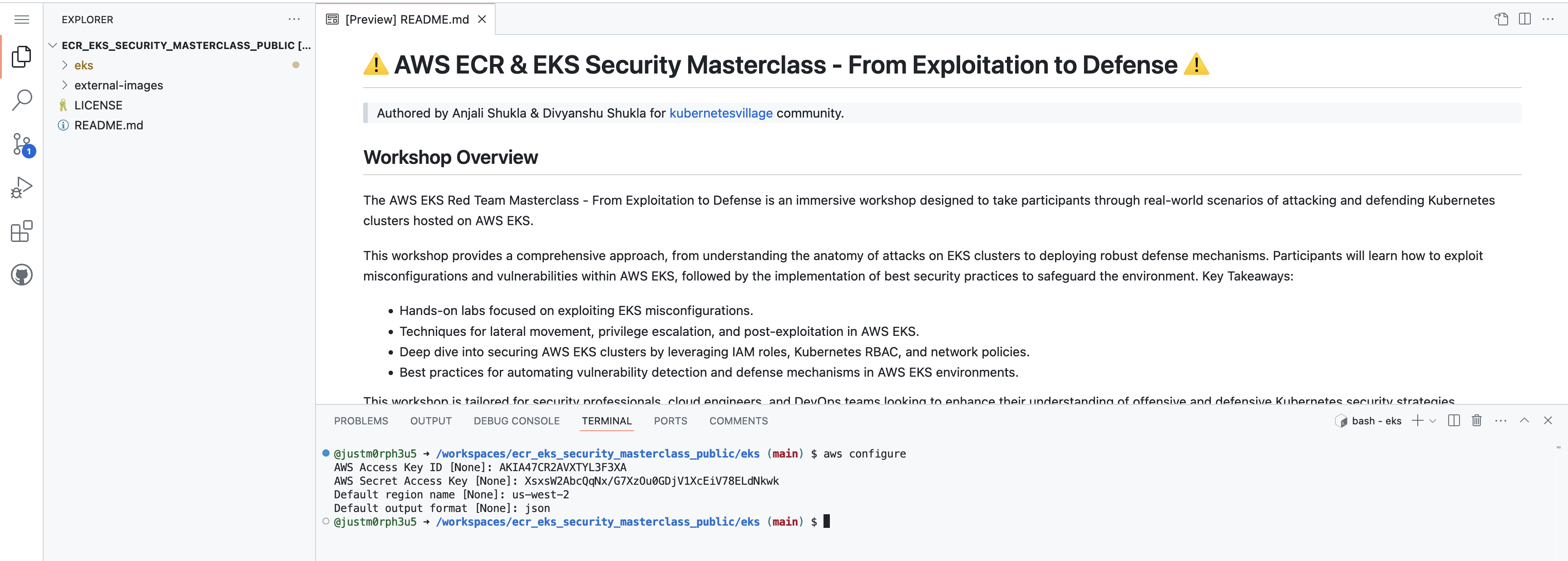The image size is (1568, 561).
Task: Open Run and Debug view
Action: coord(21,187)
